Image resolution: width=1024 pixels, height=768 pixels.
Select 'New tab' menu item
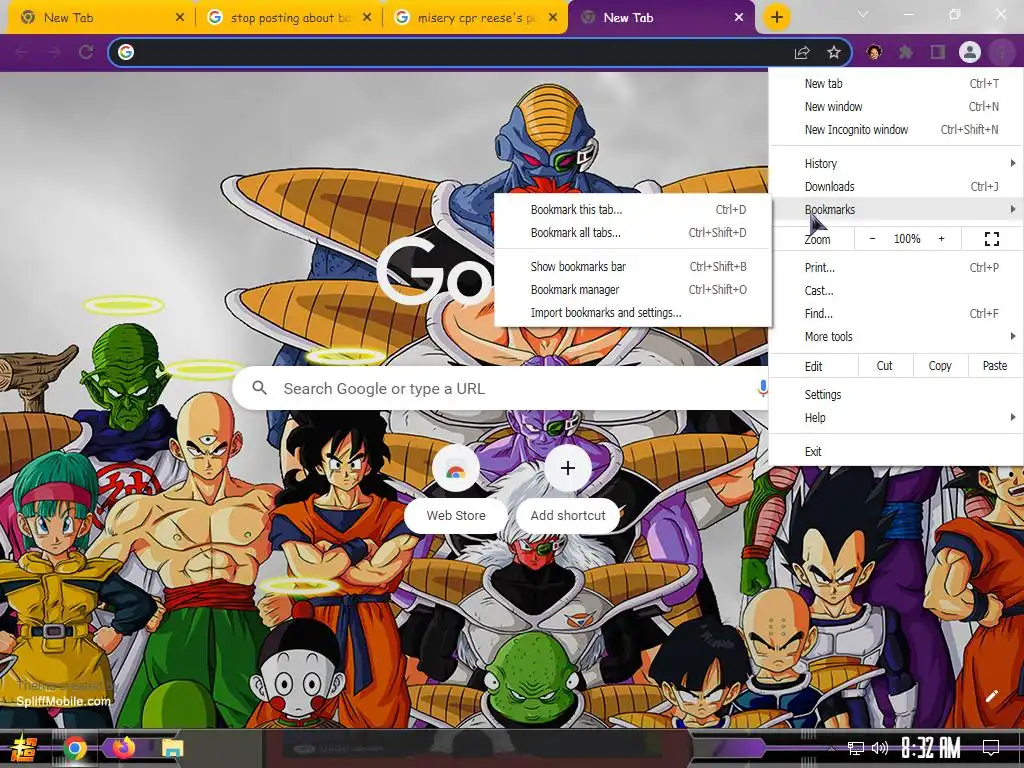point(896,84)
